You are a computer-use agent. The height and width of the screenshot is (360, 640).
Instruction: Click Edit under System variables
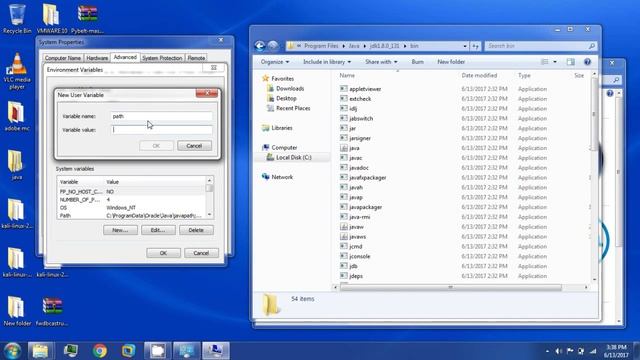pyautogui.click(x=158, y=230)
